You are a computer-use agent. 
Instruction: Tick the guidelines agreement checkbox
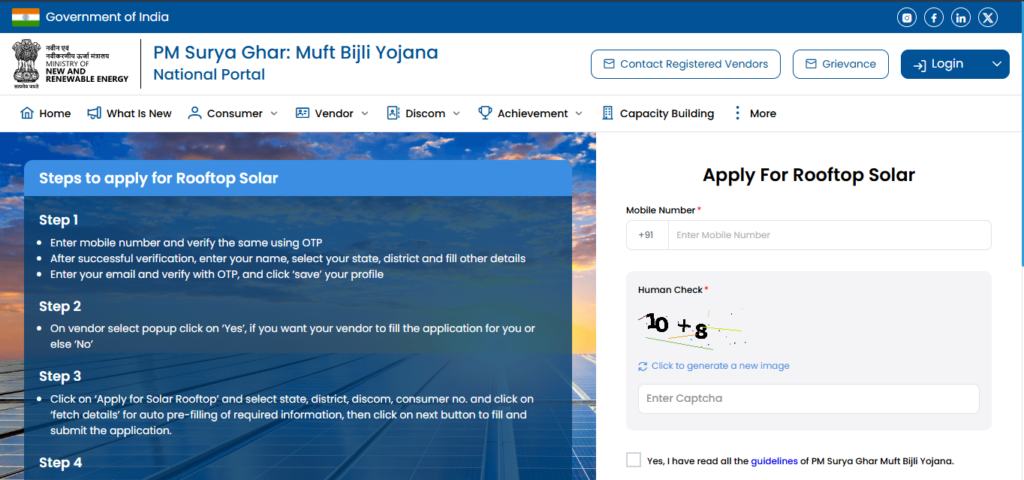634,460
